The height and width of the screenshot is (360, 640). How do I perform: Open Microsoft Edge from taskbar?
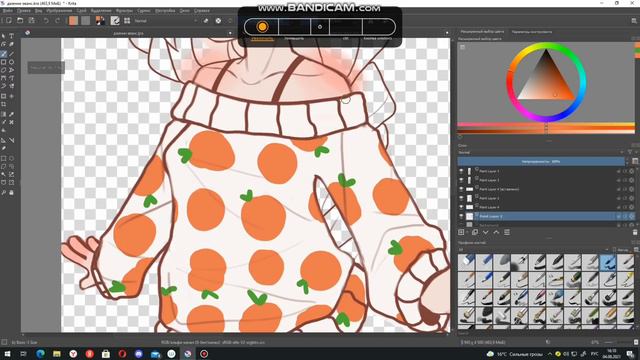pyautogui.click(x=40, y=354)
